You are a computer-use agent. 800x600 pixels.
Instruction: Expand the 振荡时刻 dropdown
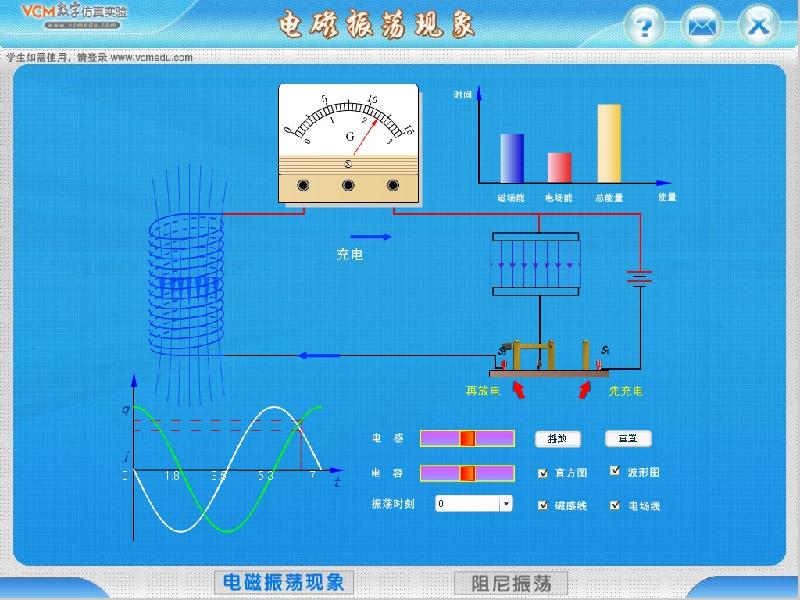[x=505, y=504]
